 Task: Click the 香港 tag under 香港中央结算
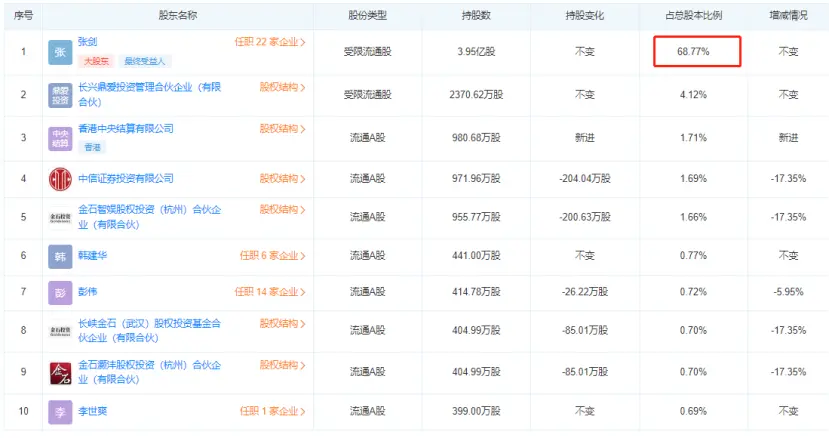point(92,147)
